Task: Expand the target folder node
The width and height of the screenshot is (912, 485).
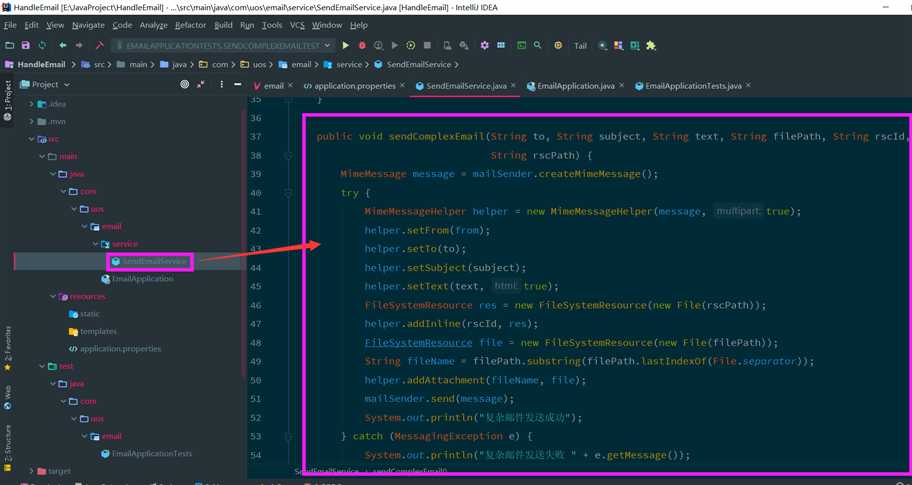Action: click(x=31, y=470)
